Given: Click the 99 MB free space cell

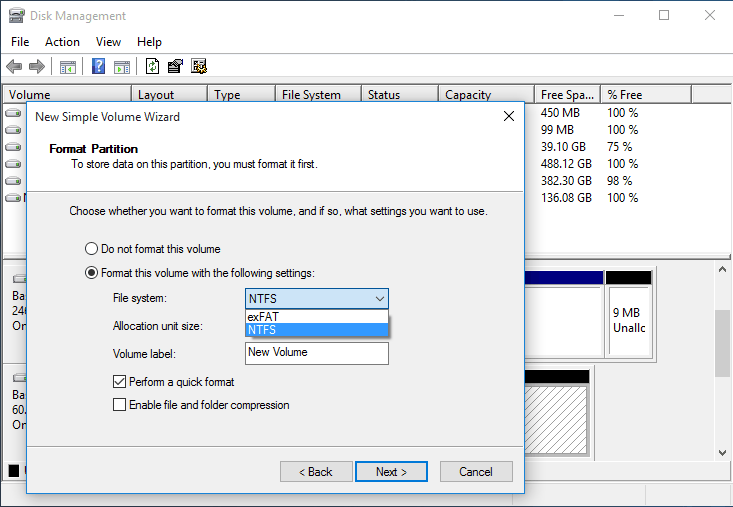Looking at the screenshot, I should (557, 129).
